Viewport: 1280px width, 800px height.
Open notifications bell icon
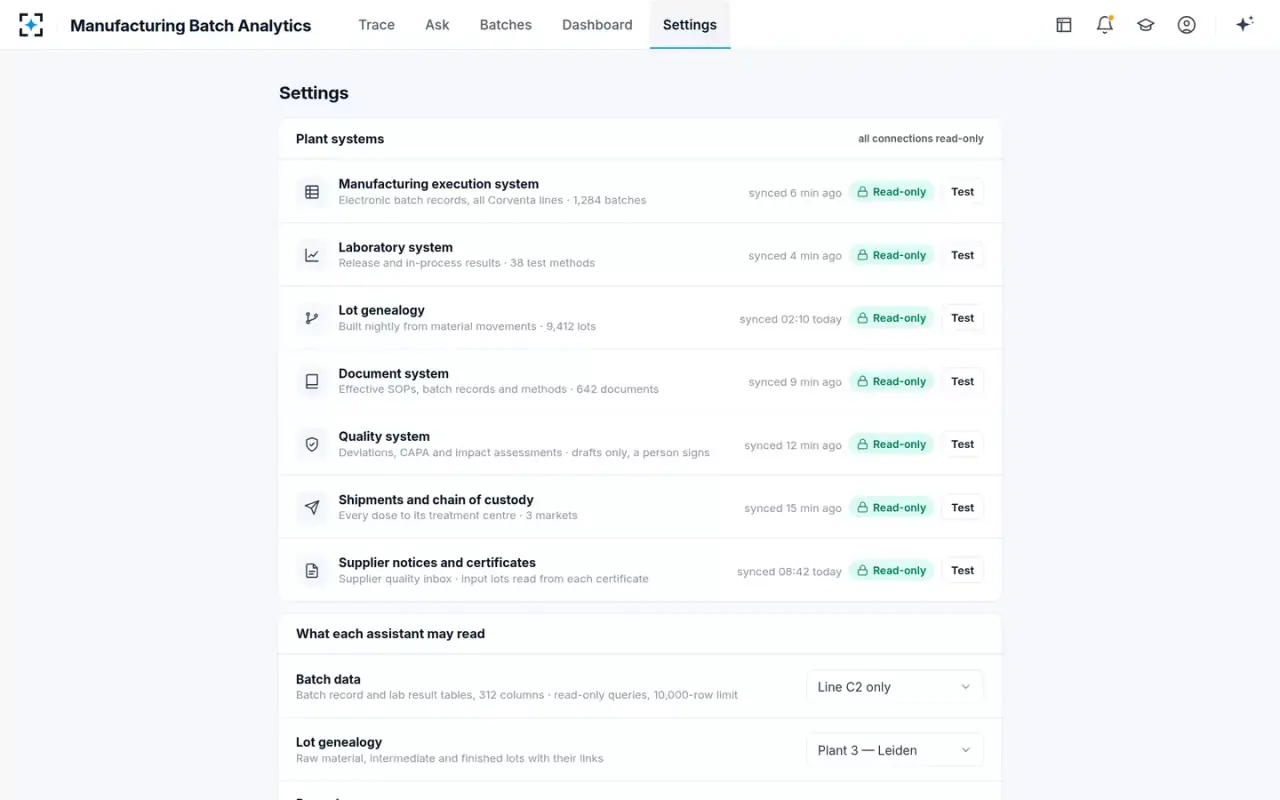click(x=1105, y=25)
